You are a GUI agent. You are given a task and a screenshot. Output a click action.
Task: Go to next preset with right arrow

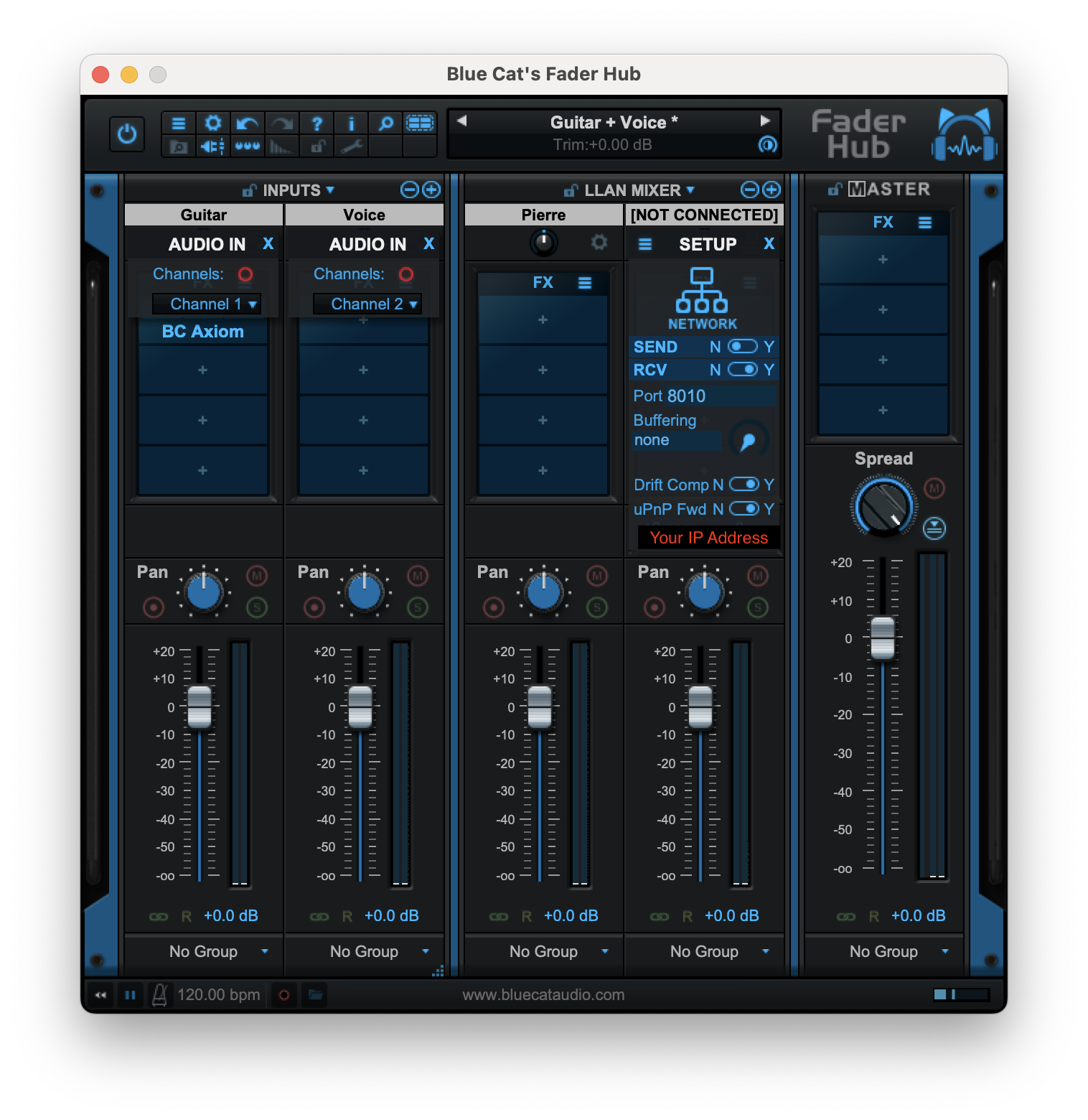tap(765, 121)
